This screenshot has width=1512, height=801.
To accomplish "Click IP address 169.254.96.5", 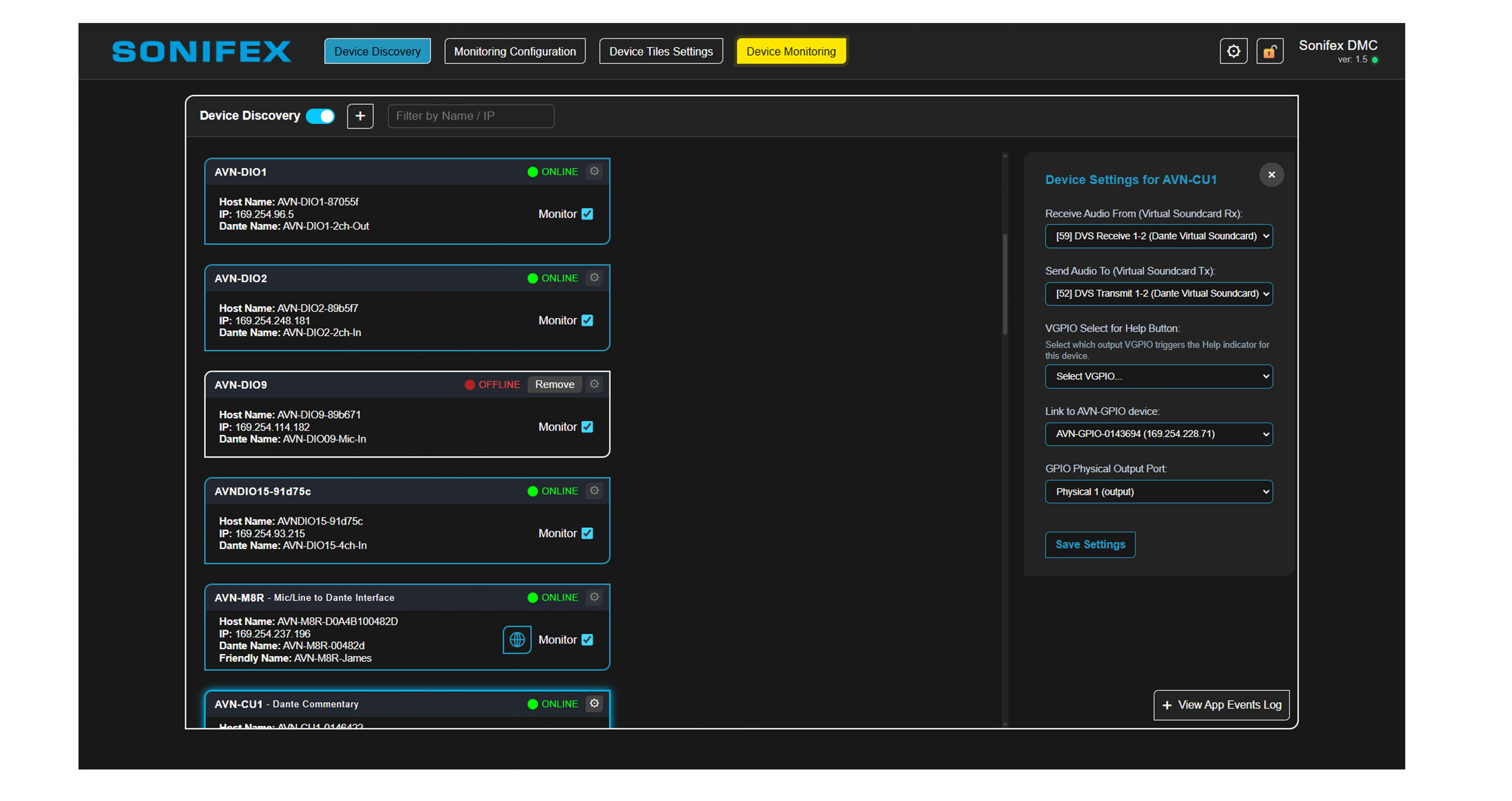I will 264,214.
